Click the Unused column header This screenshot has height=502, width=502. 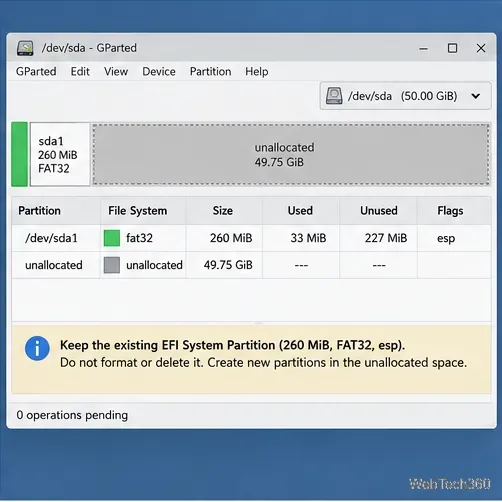379,211
